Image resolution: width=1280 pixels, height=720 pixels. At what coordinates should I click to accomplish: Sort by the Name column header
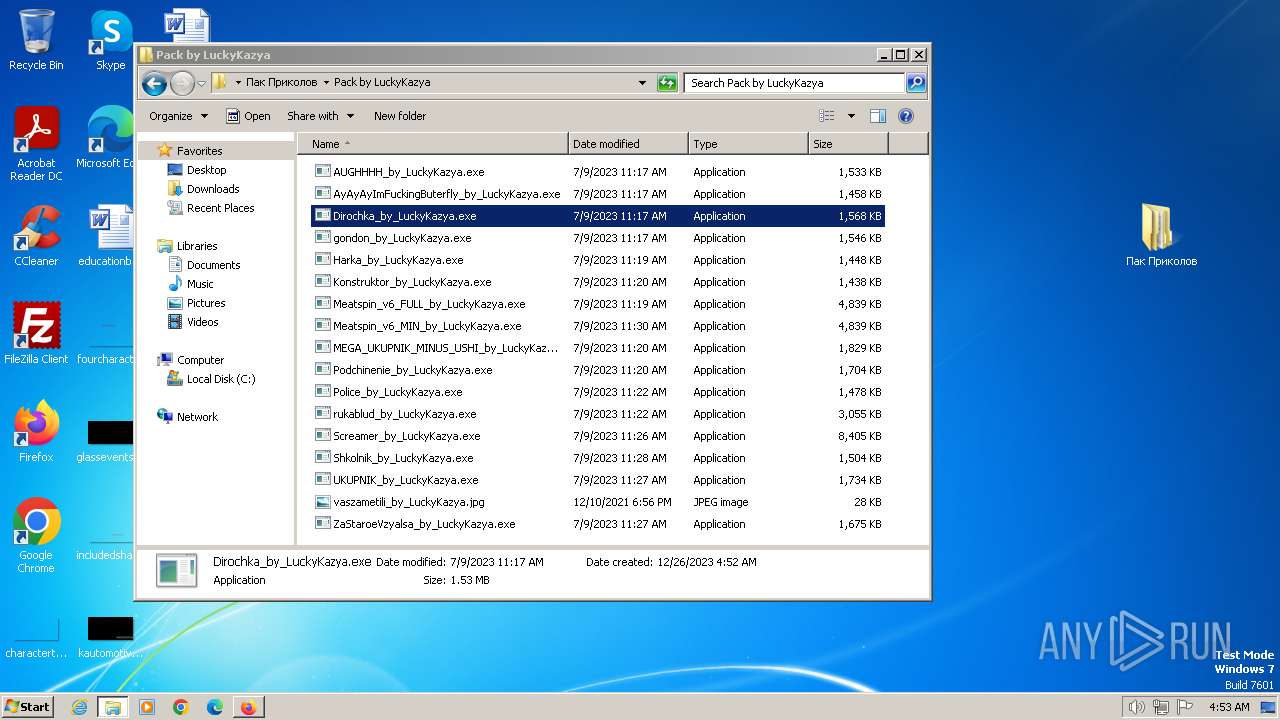tap(433, 144)
